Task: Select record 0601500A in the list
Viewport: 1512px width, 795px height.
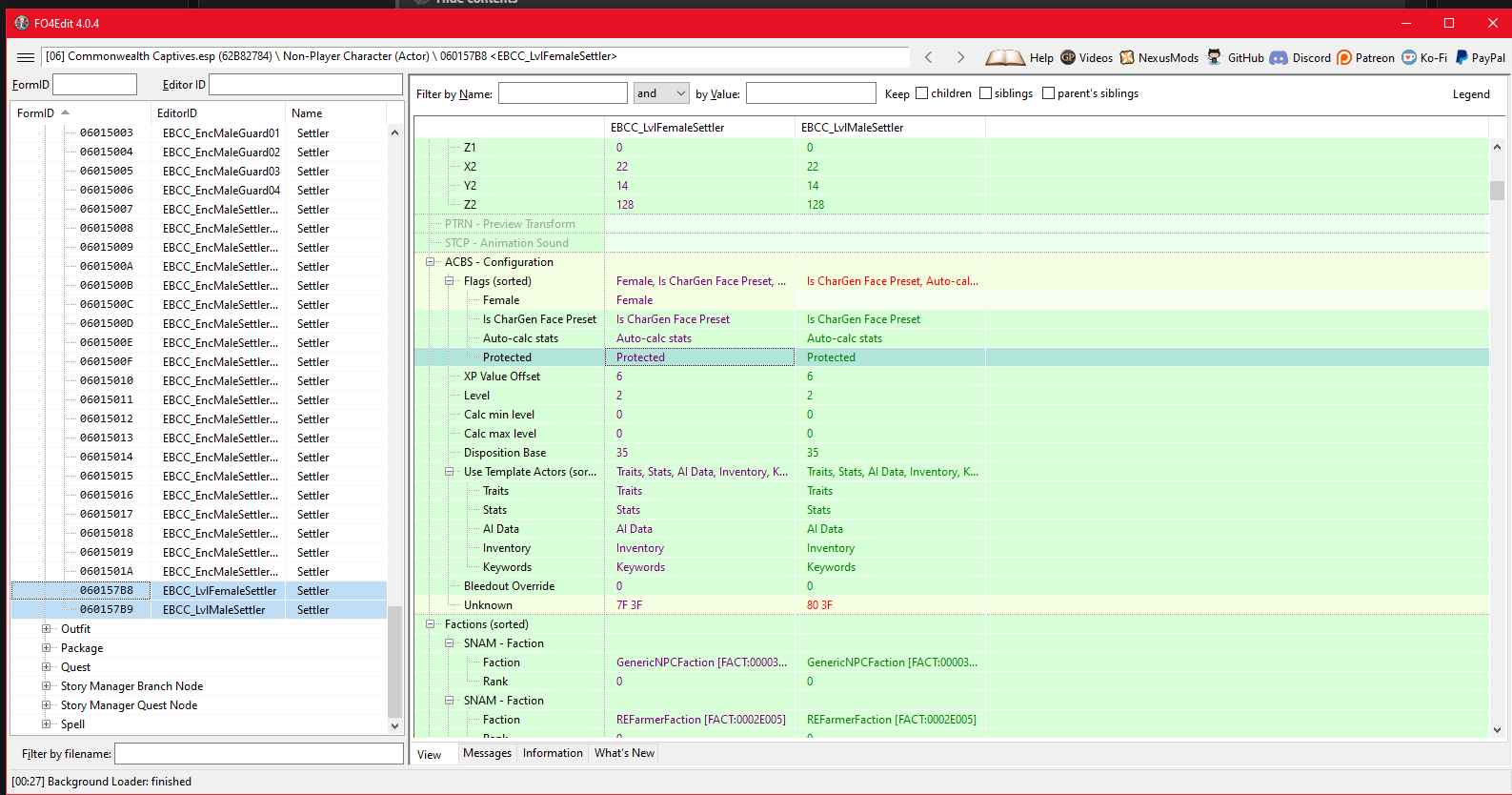Action: pos(199,267)
